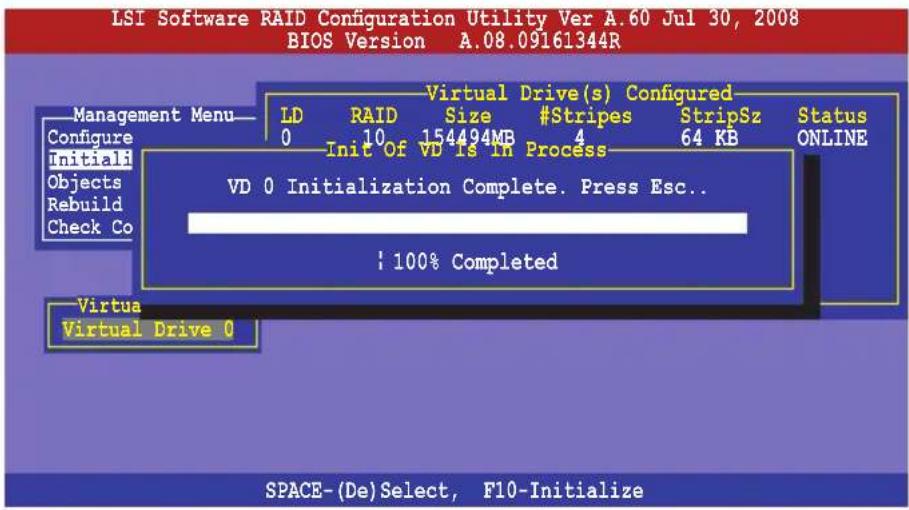909x510 pixels.
Task: Click the Management Menu title
Action: pos(154,115)
